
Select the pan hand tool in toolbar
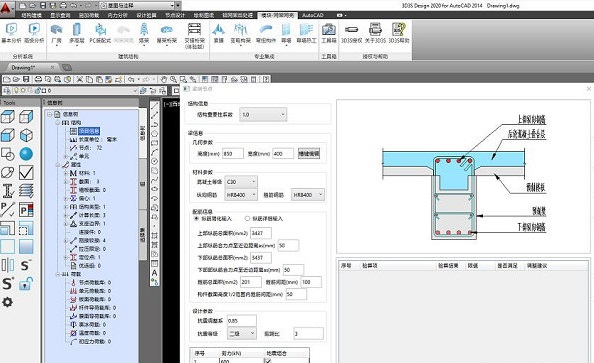[x=164, y=79]
